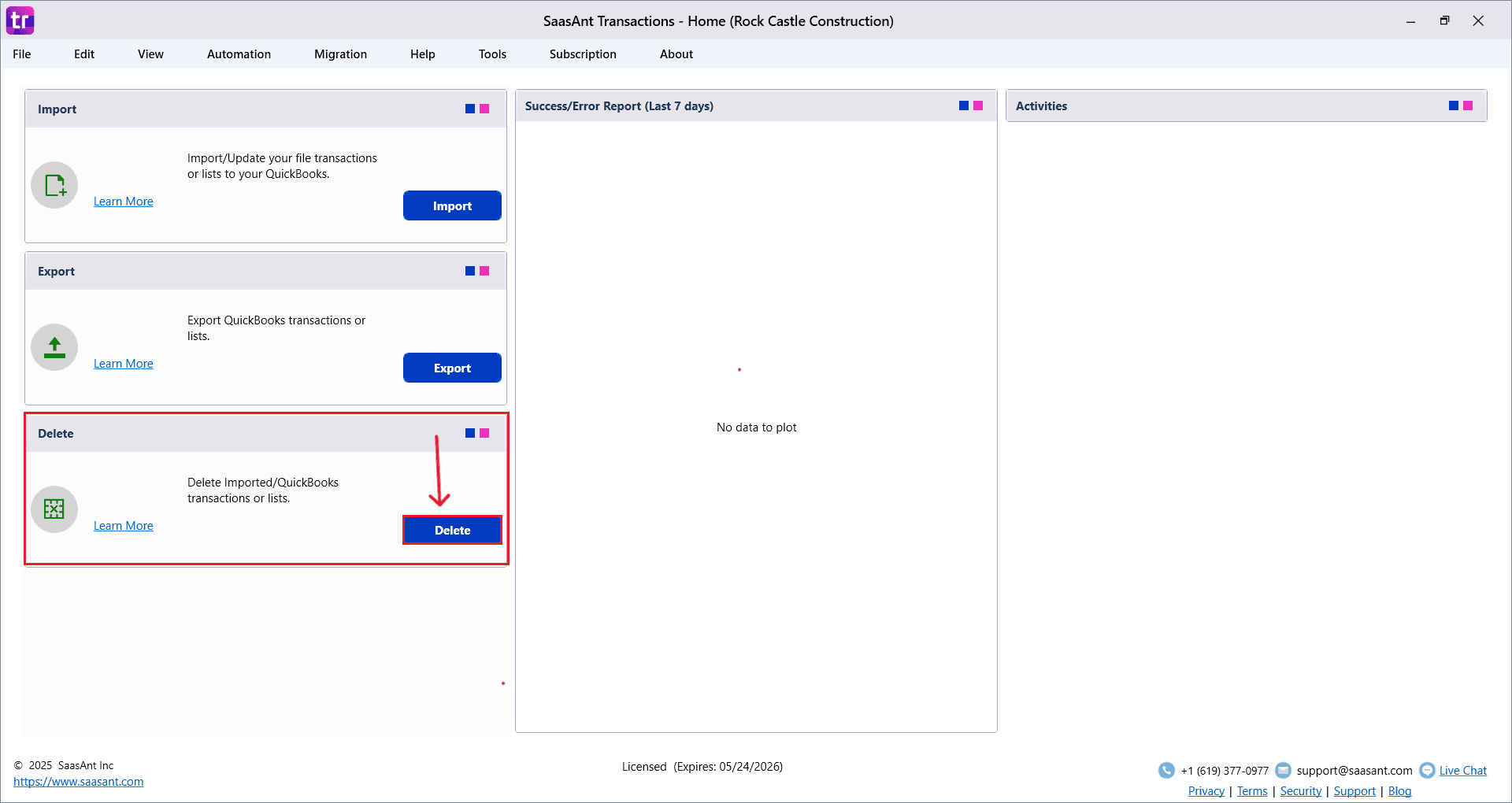
Task: Click the email envelope icon in the footer
Action: click(1283, 770)
